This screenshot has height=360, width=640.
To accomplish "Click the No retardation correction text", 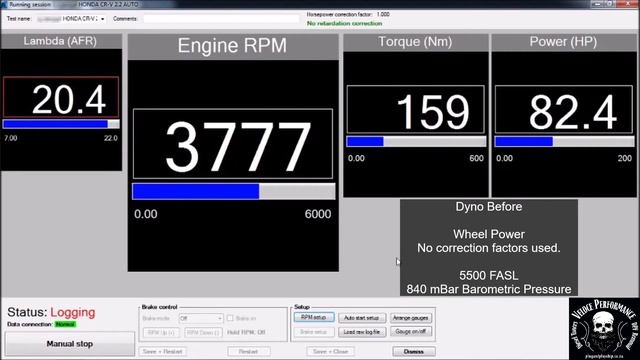I will [344, 23].
